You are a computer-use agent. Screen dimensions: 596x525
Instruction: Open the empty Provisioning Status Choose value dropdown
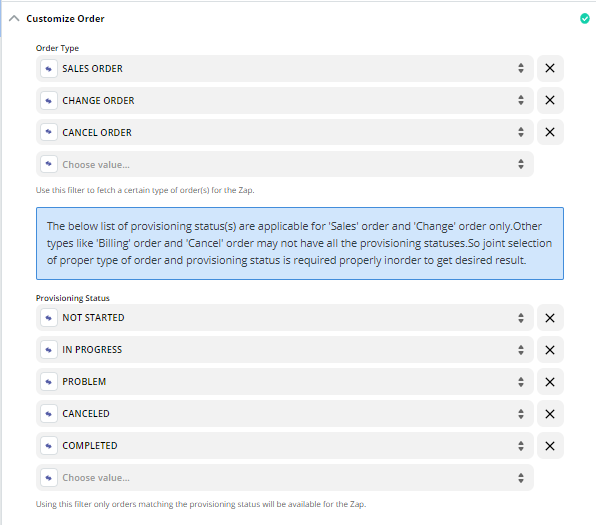[x=285, y=477]
